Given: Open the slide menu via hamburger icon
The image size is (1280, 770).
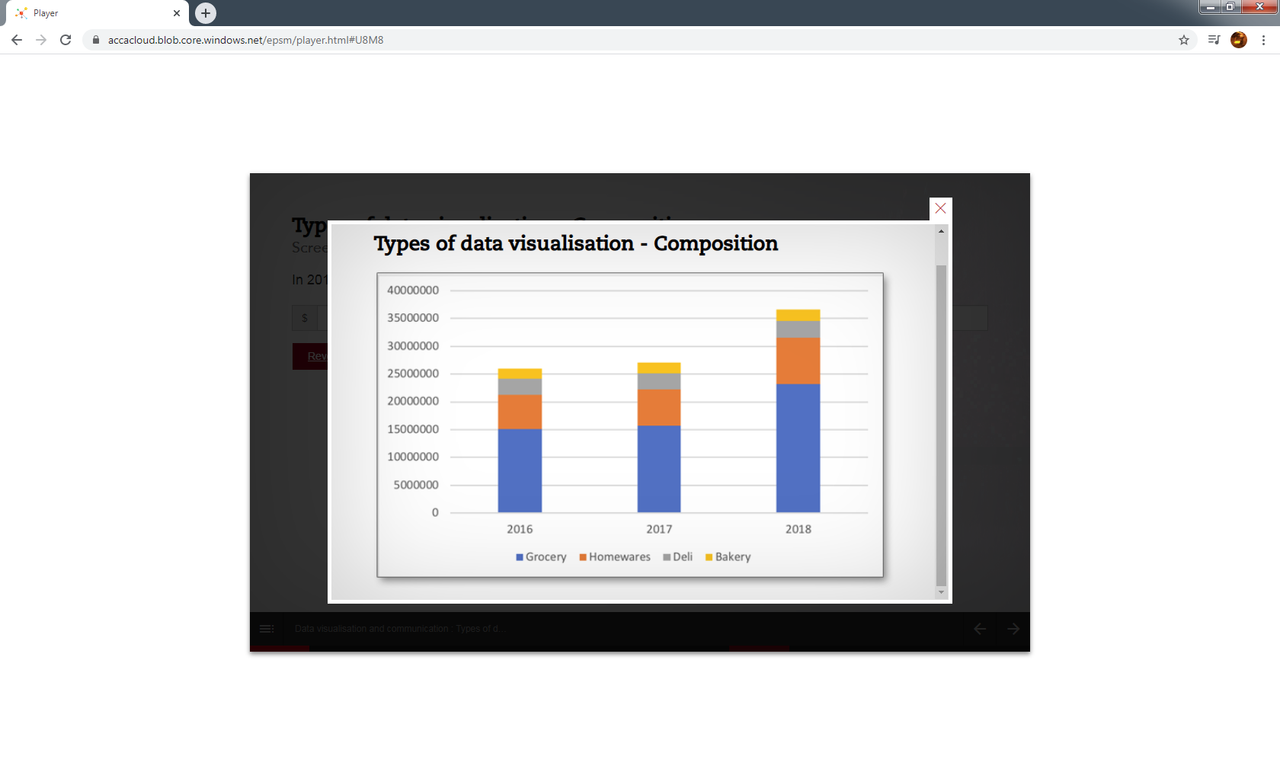Looking at the screenshot, I should click(267, 628).
